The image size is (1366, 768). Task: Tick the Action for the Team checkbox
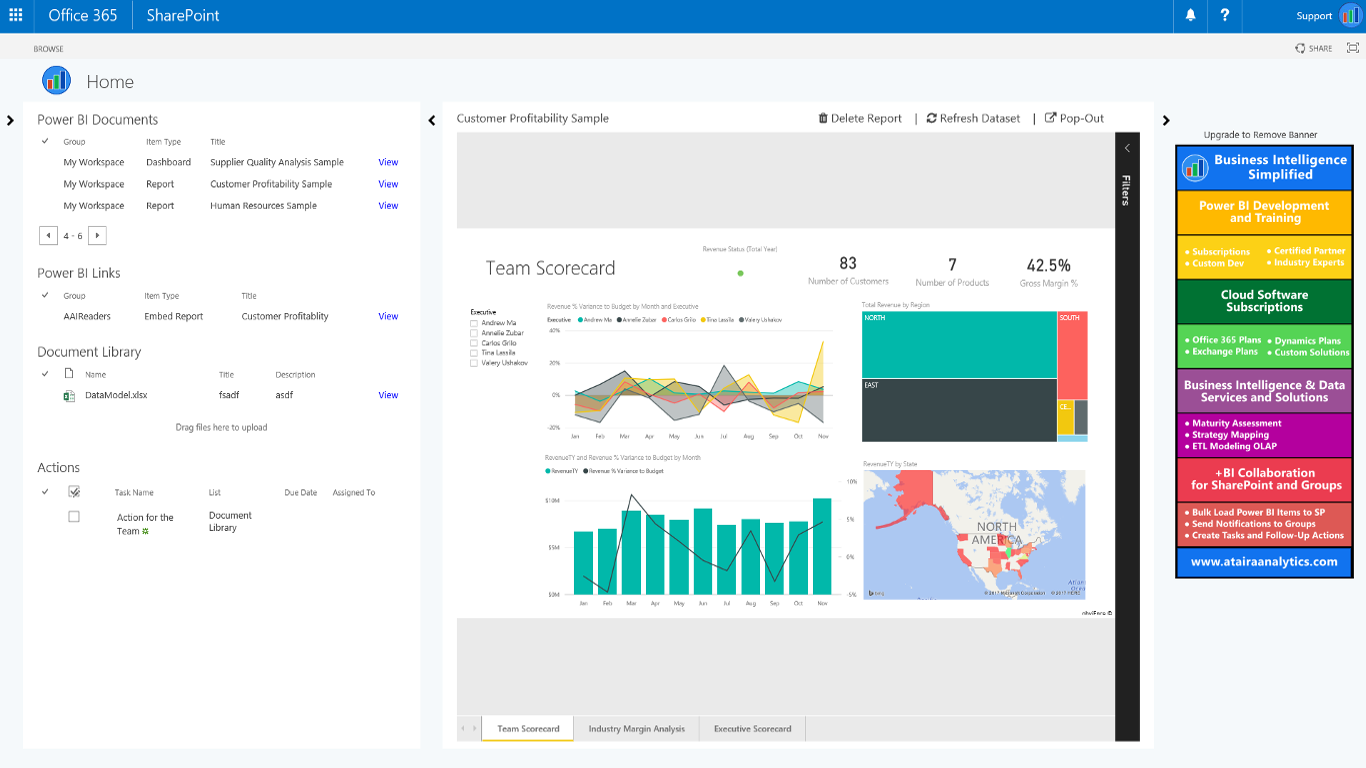(74, 517)
